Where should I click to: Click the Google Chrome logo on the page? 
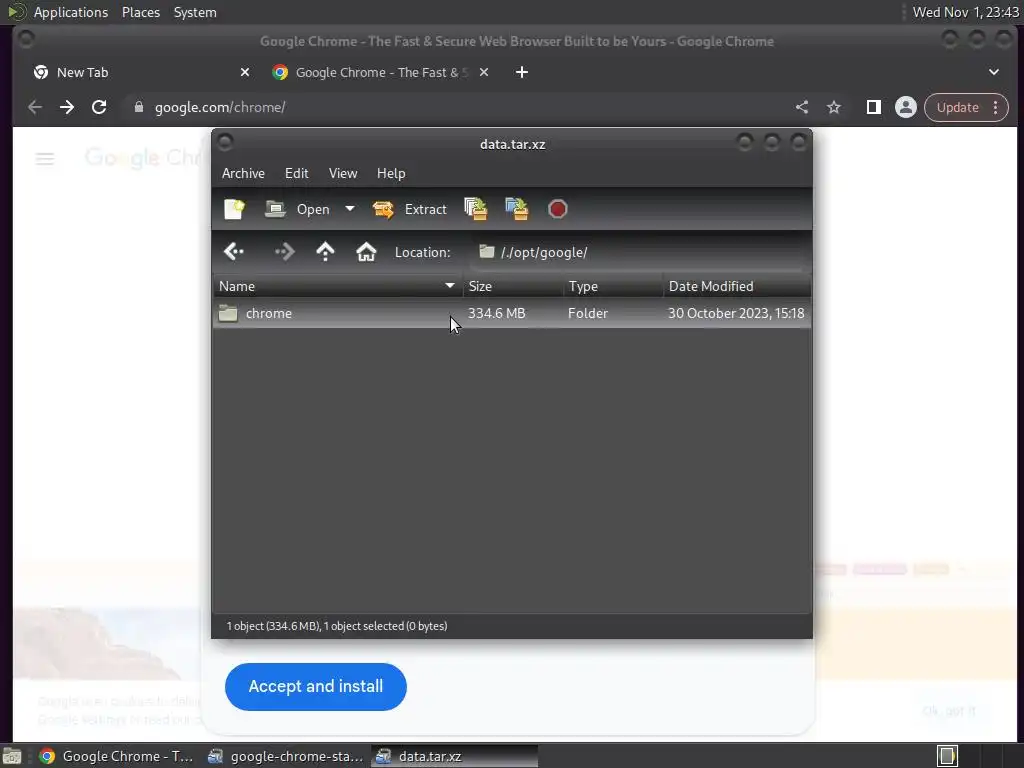[x=142, y=158]
